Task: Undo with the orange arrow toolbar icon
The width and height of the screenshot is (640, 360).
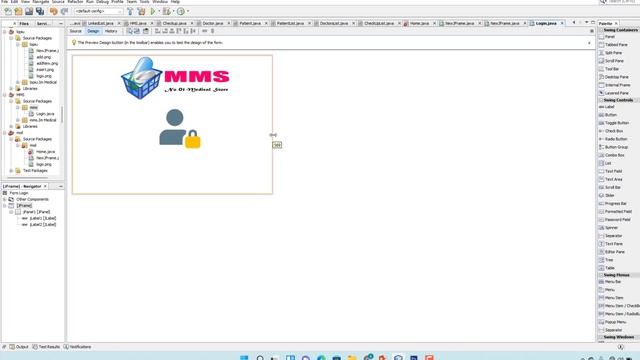Action: coord(53,11)
